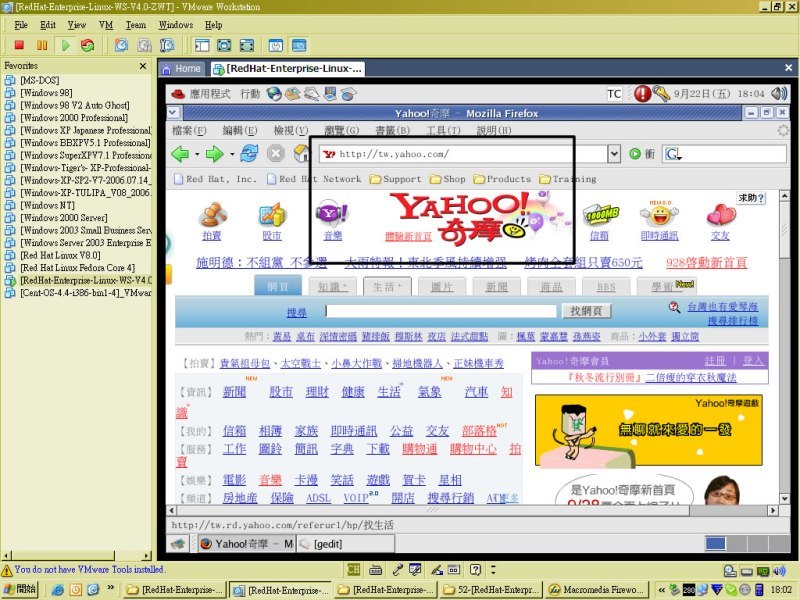Go forward with Firefox green forward arrow
The image size is (800, 600).
[x=214, y=154]
